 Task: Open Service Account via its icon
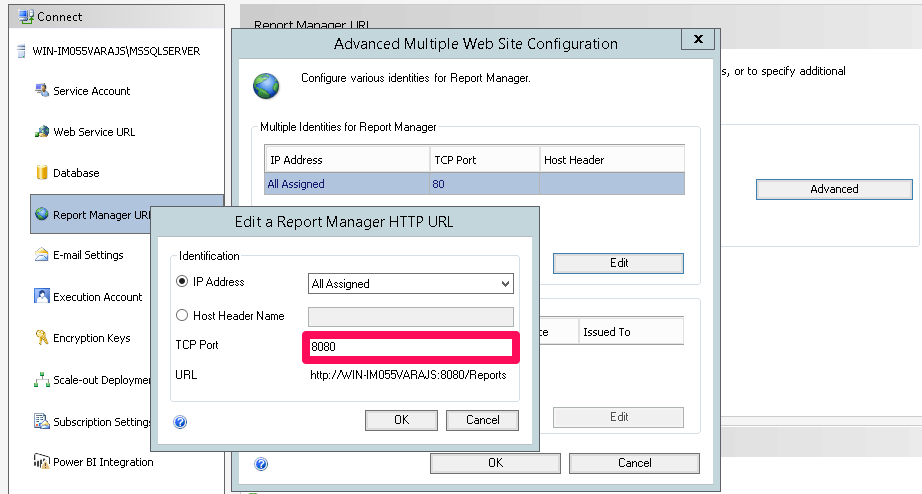(x=41, y=90)
